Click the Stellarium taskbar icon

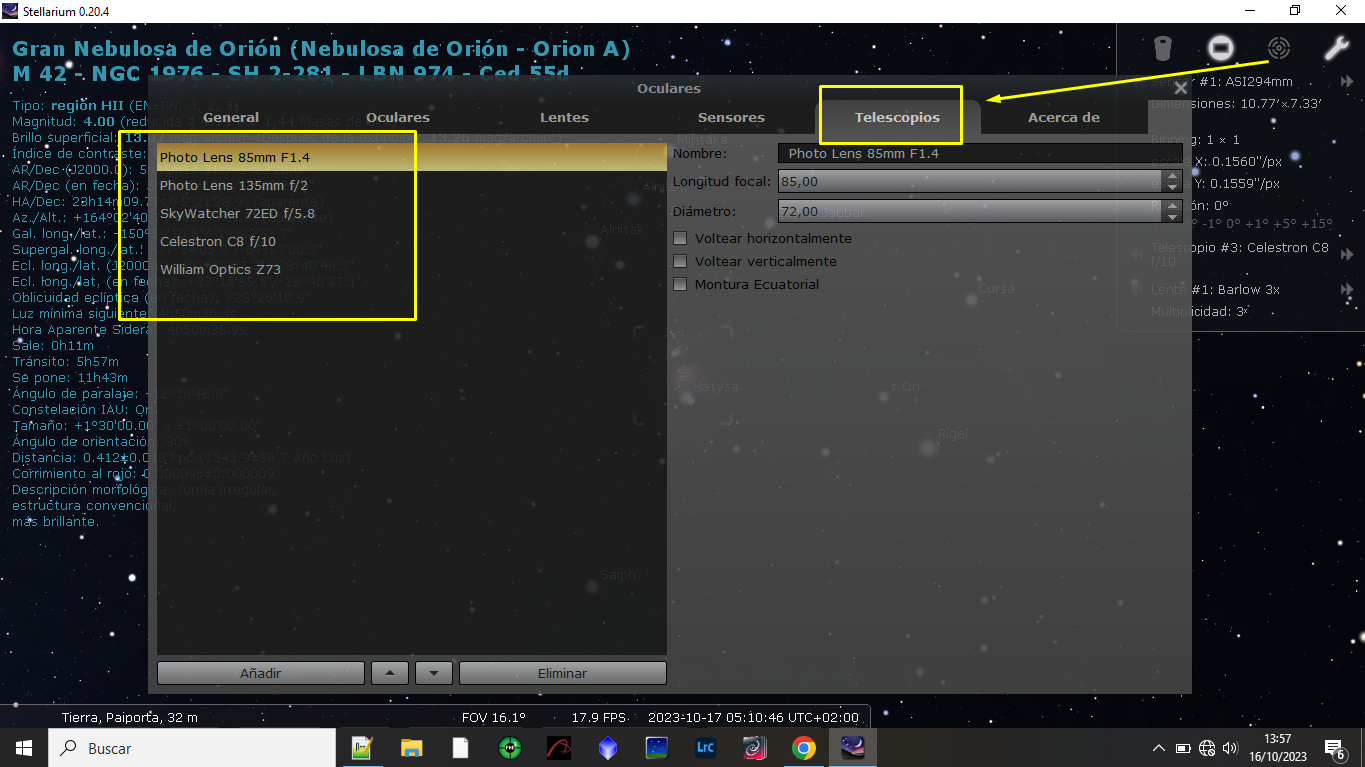[853, 748]
